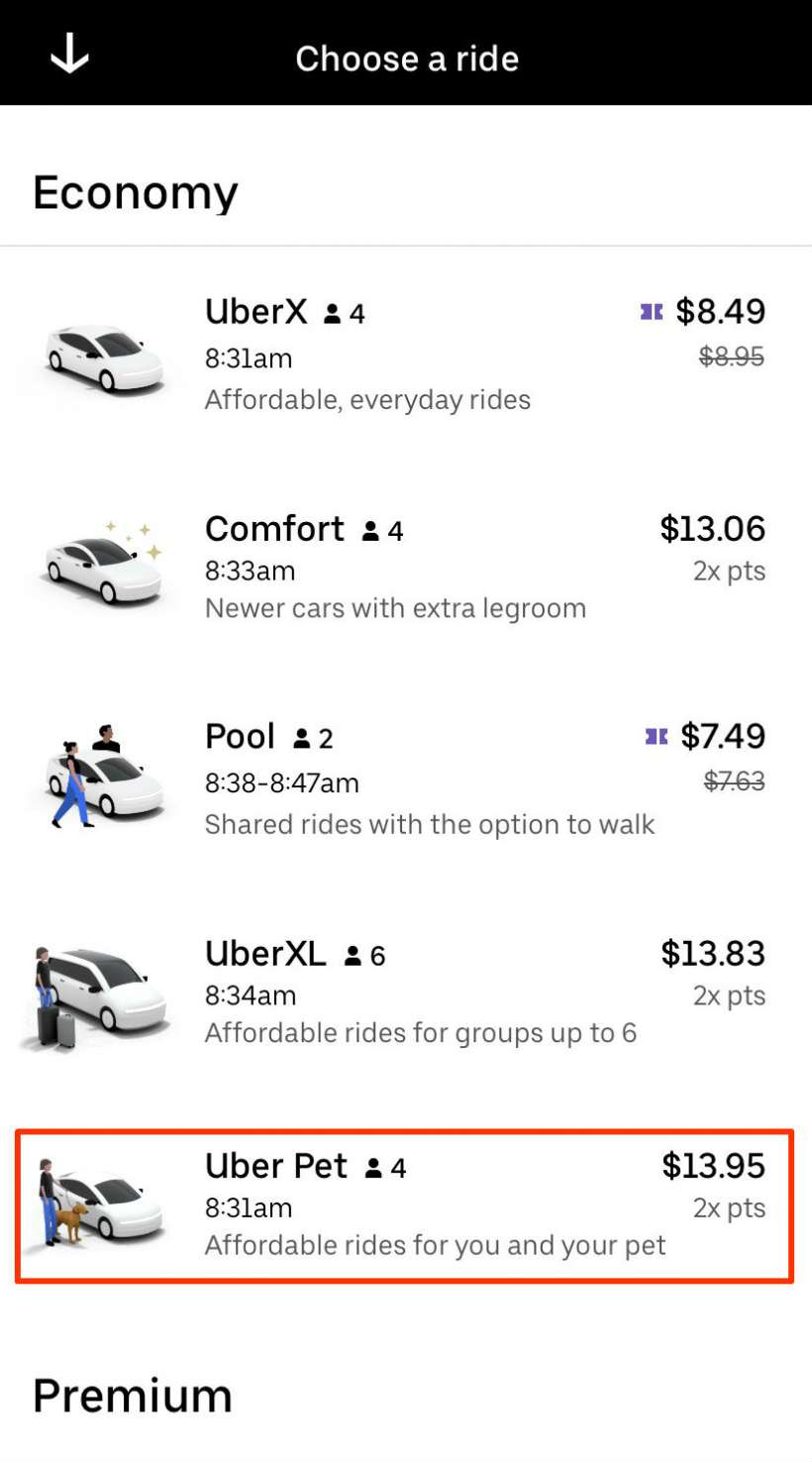This screenshot has width=812, height=1462.
Task: Tap the purple promo ticket icon beside $8.49
Action: [x=651, y=312]
